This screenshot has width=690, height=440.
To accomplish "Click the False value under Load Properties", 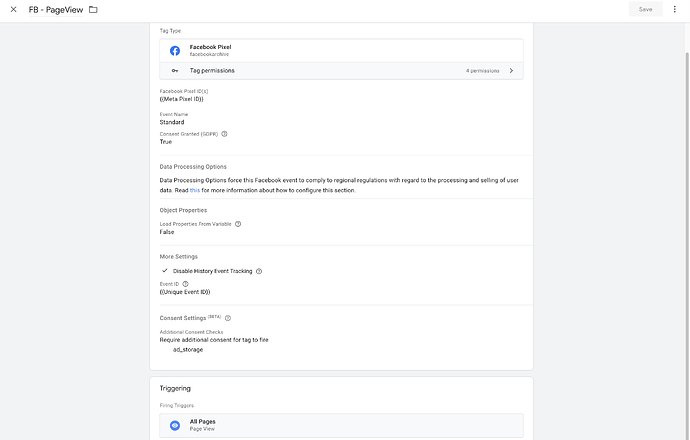I will pos(167,232).
